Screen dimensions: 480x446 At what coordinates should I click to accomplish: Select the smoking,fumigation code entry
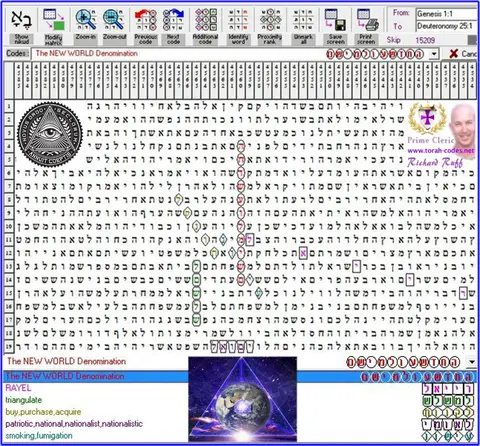pyautogui.click(x=39, y=436)
